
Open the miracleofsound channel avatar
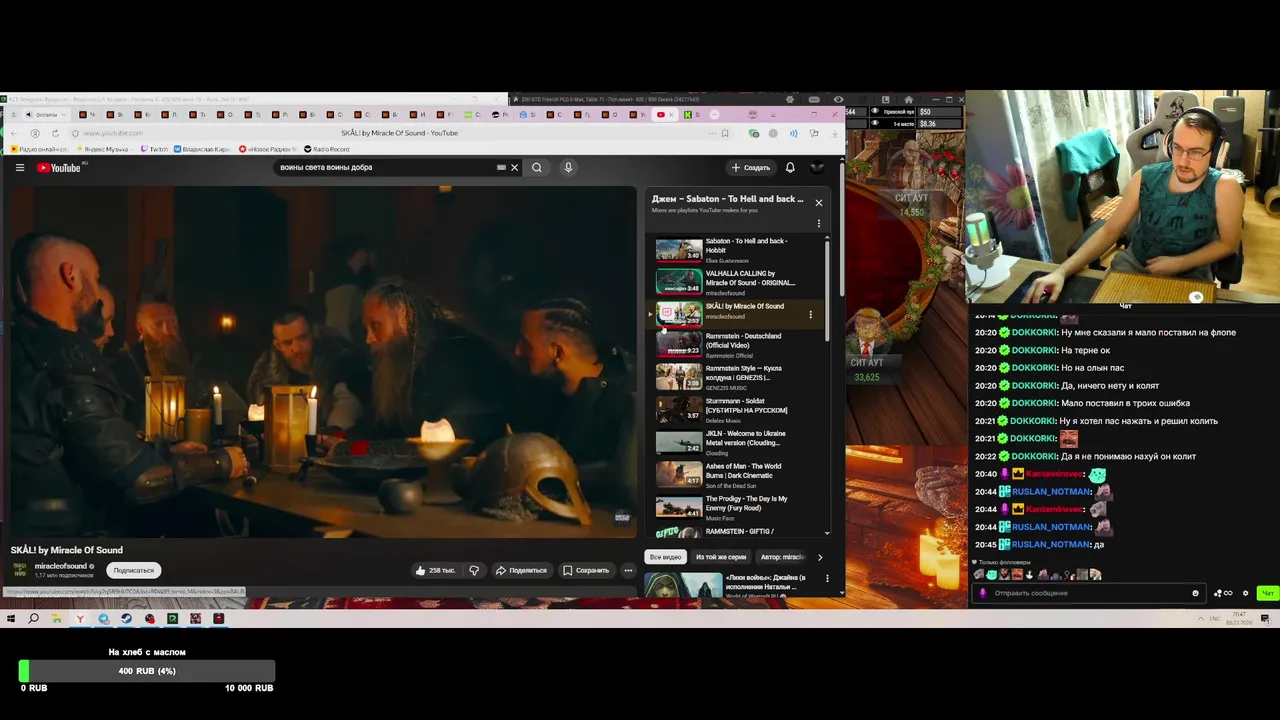(x=20, y=570)
